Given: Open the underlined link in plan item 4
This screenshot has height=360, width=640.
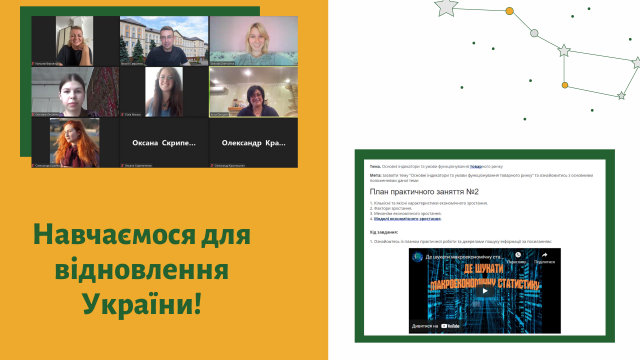Looking at the screenshot, I should (x=407, y=219).
